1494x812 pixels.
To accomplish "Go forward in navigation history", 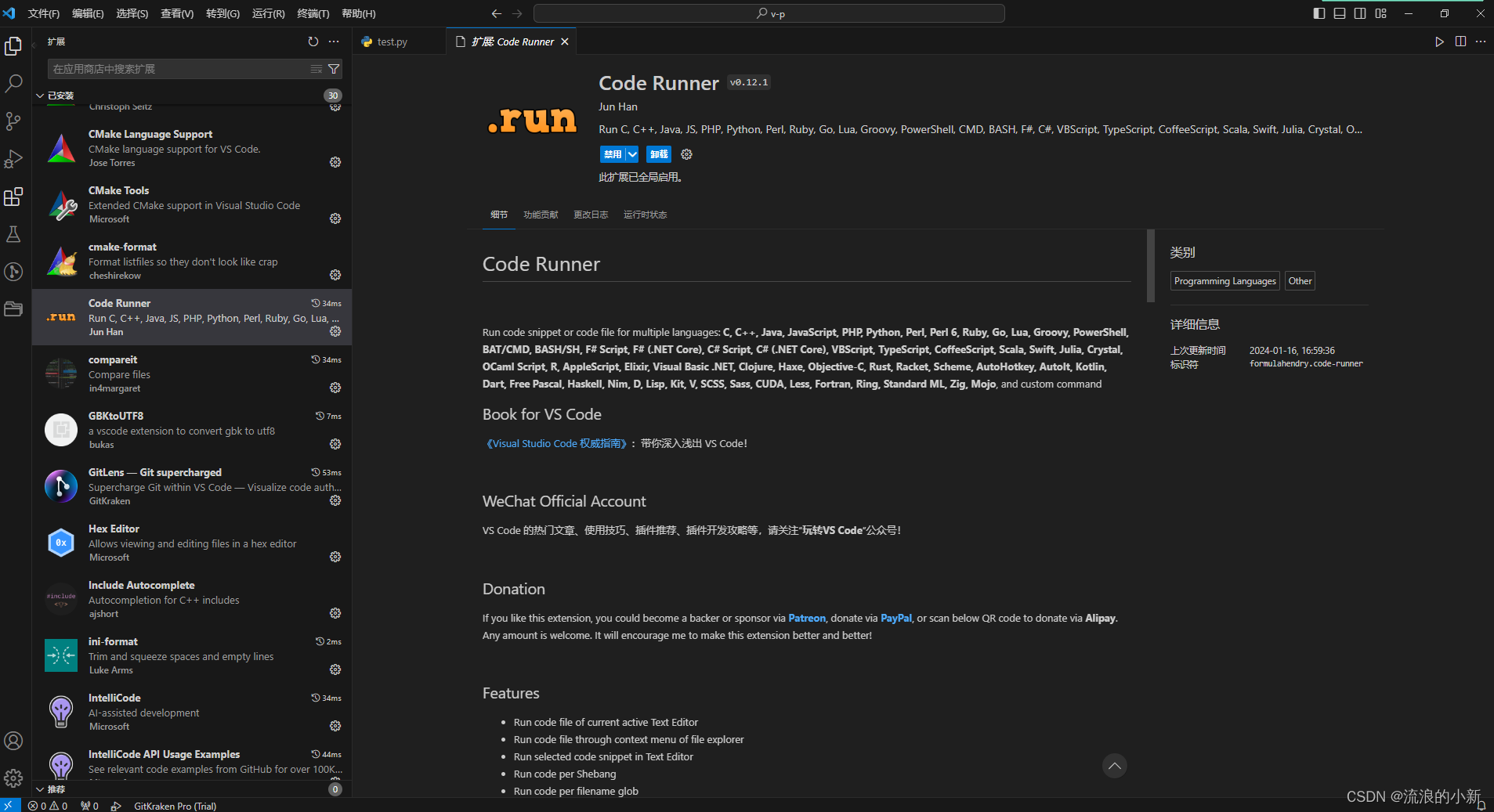I will (517, 13).
